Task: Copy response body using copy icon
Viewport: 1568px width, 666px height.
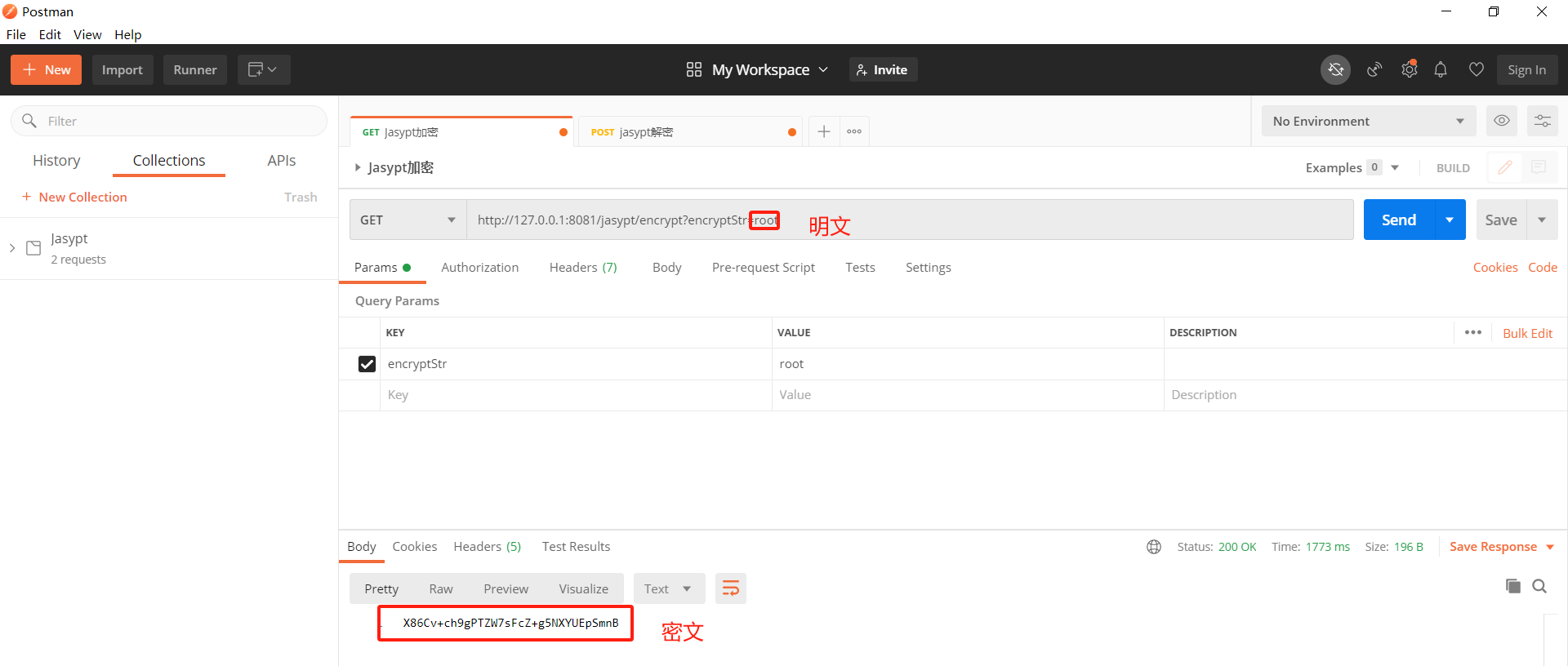Action: click(x=1513, y=586)
